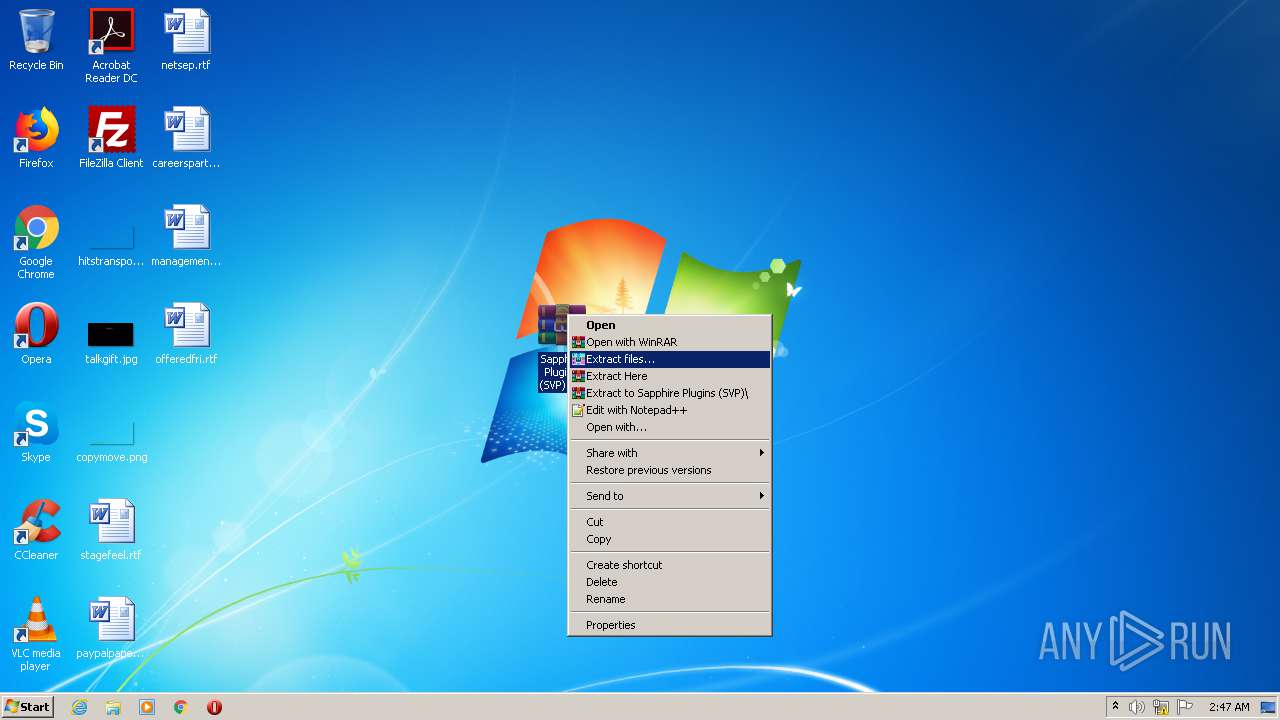Open Properties from context menu
The image size is (1280, 720).
pyautogui.click(x=669, y=625)
